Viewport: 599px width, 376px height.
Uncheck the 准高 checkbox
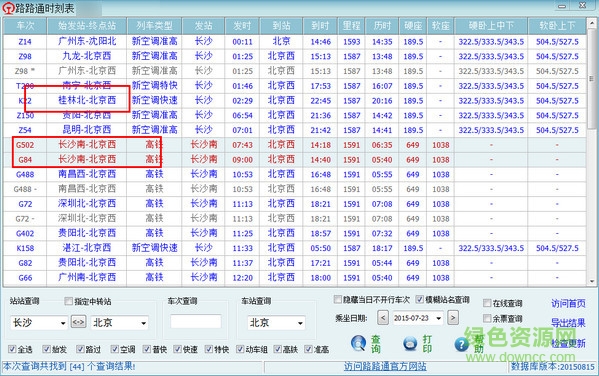click(308, 349)
